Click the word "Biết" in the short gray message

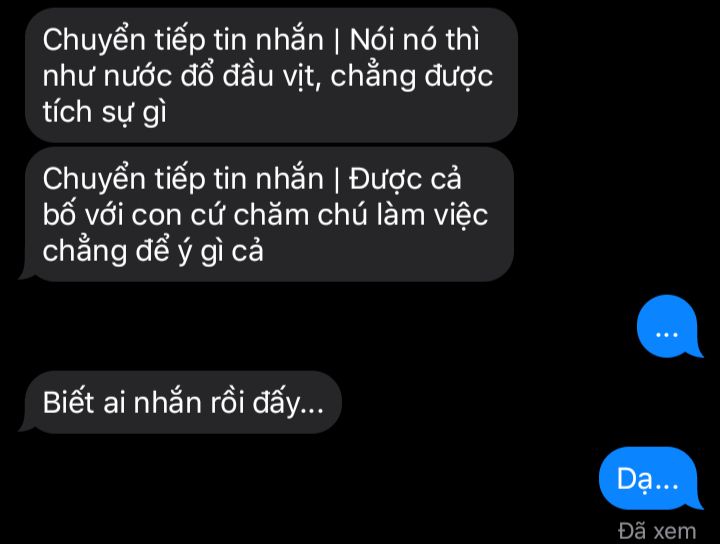point(69,403)
